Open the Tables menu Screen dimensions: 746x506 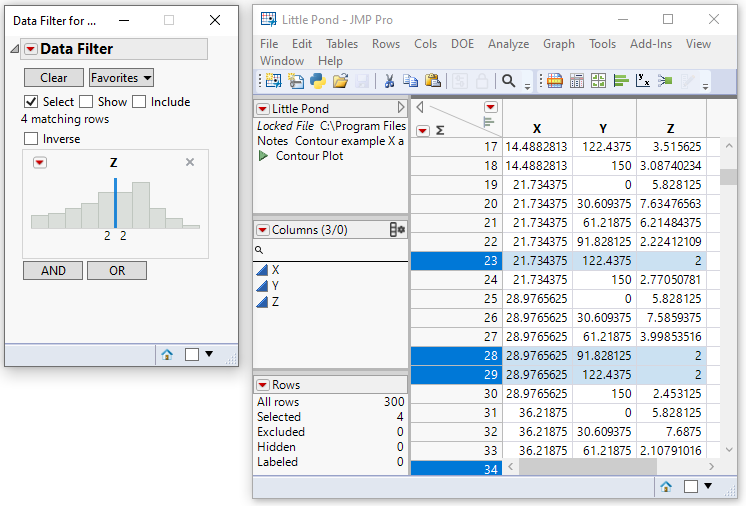[342, 44]
